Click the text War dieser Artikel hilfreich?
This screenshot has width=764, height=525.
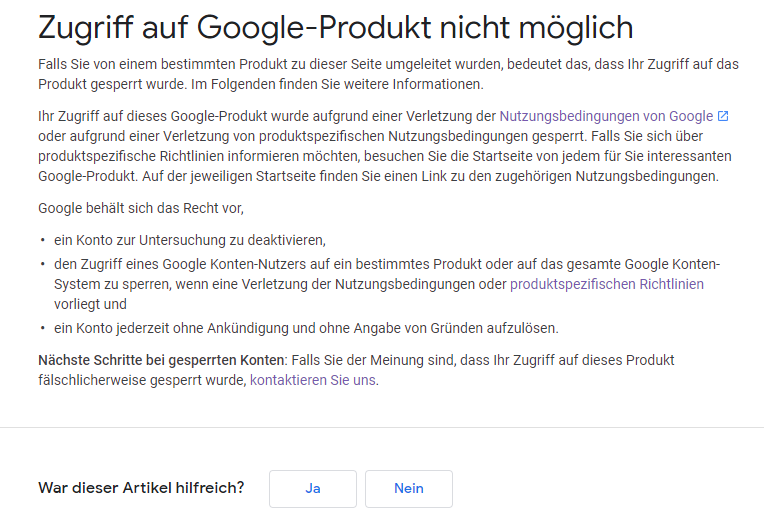click(141, 487)
